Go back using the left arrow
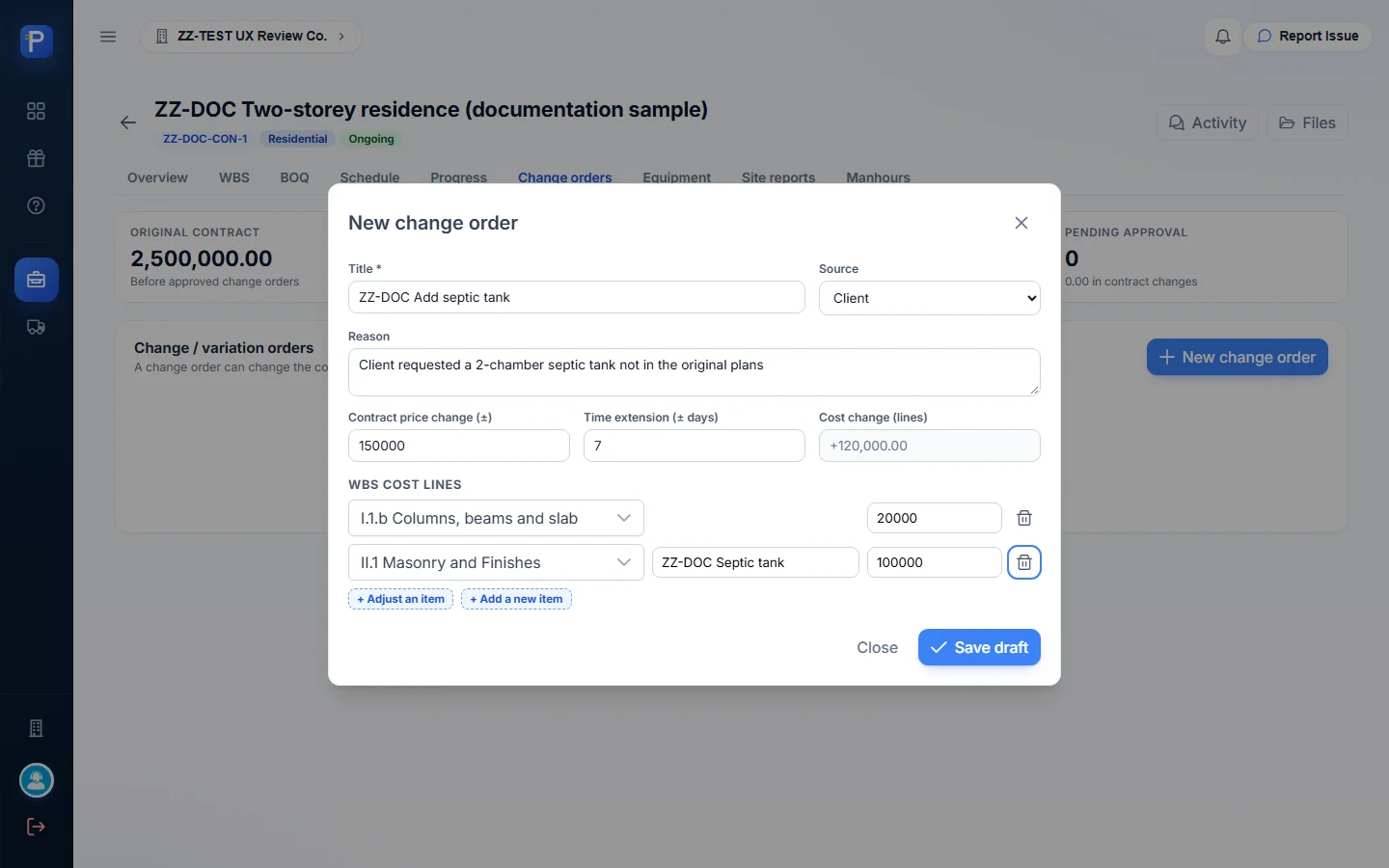The width and height of the screenshot is (1389, 868). (128, 122)
